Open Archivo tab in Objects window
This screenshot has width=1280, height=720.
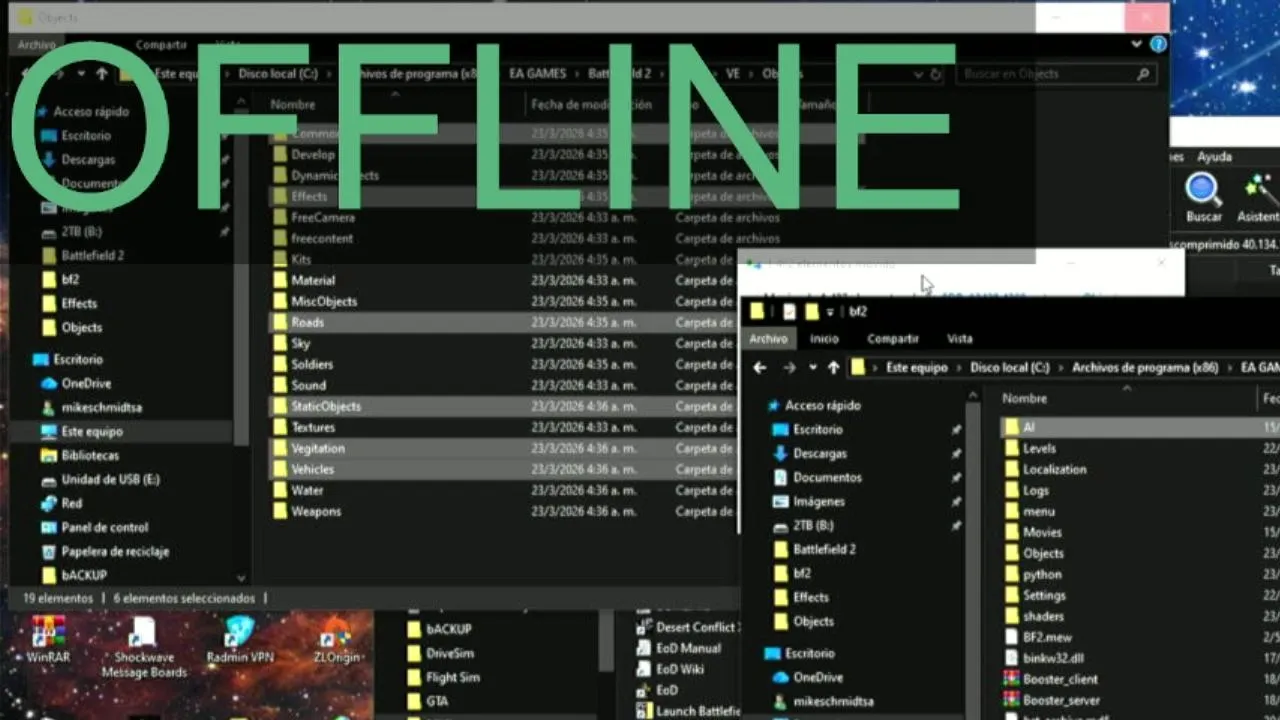point(37,45)
